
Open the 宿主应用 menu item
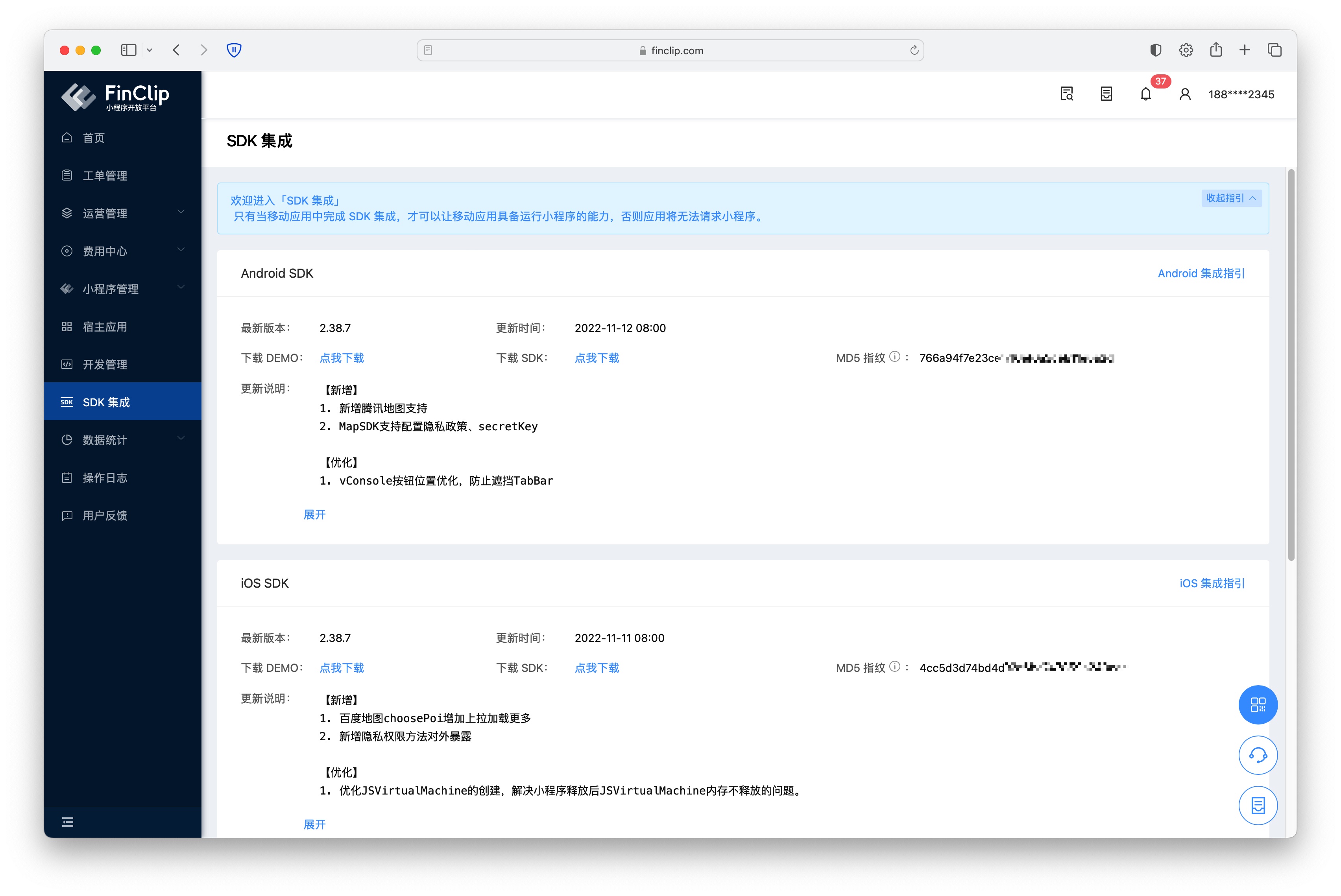pyautogui.click(x=105, y=326)
